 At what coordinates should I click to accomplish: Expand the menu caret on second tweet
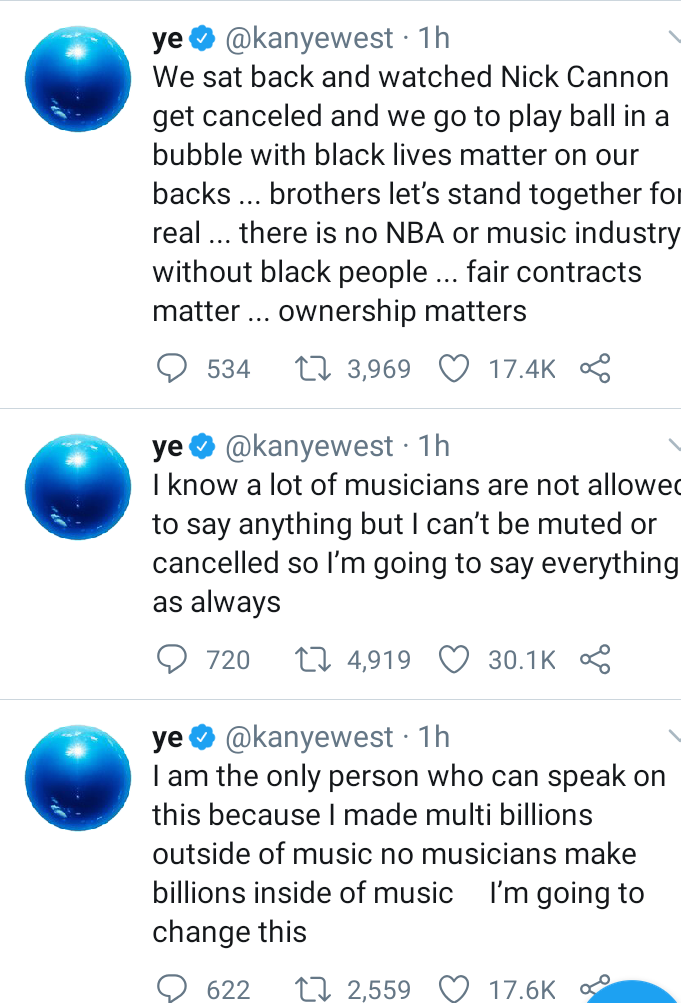click(673, 444)
